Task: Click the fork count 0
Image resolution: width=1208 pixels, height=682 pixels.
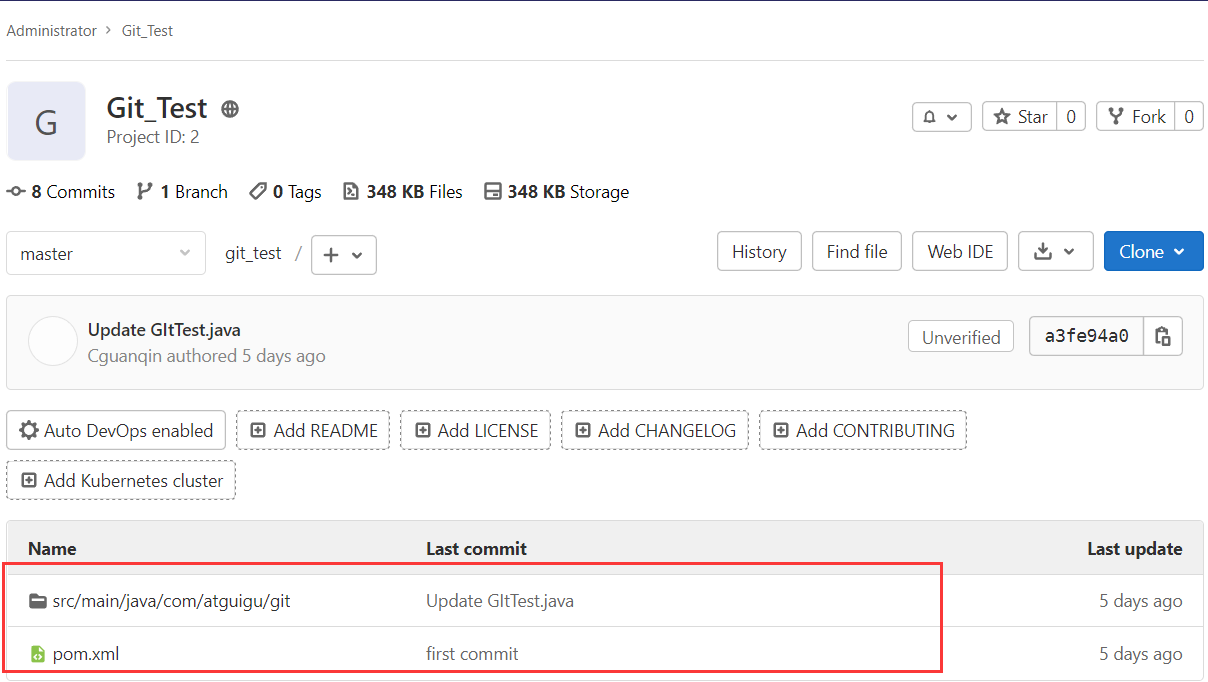Action: 1188,117
